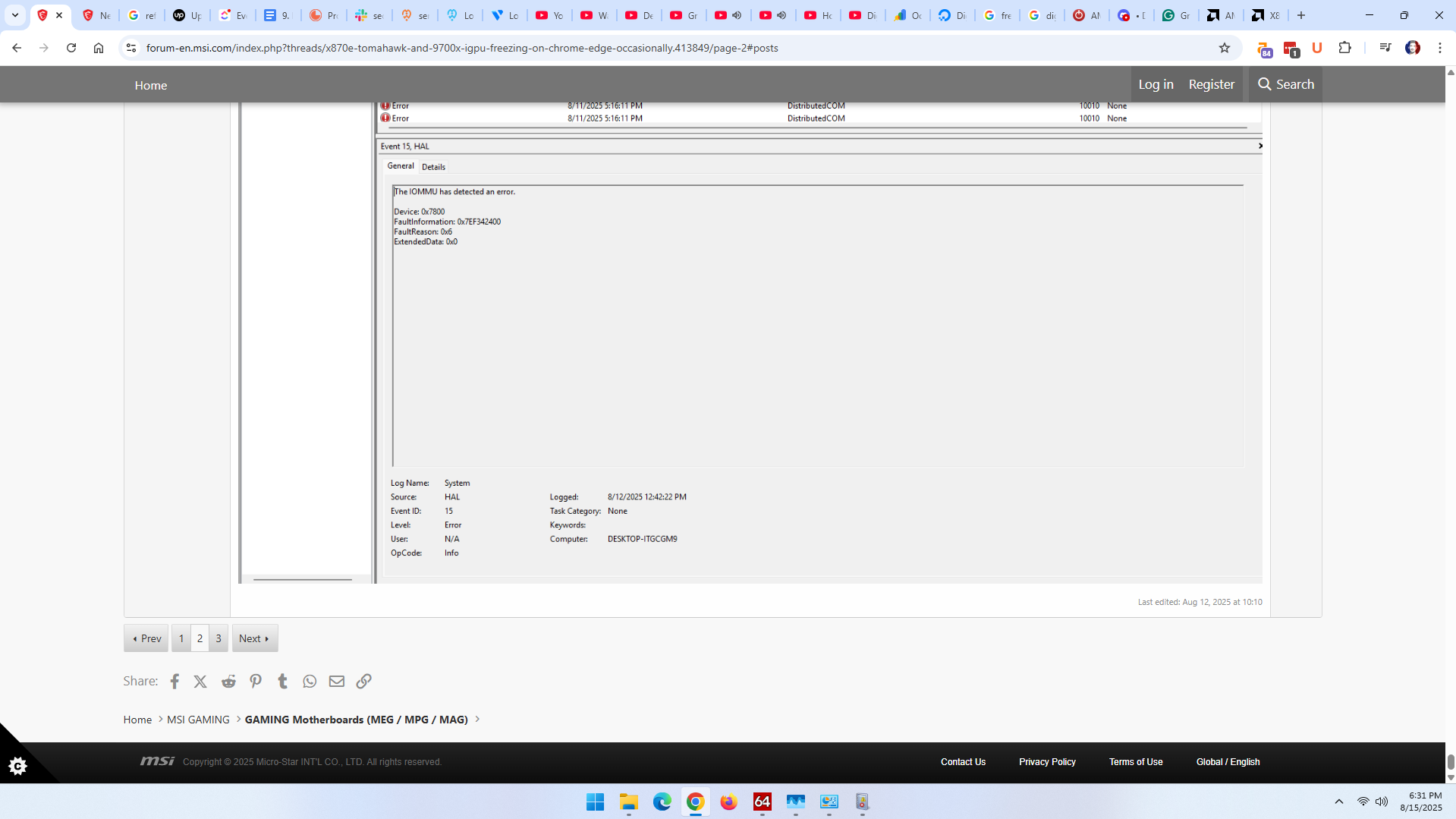This screenshot has width=1456, height=819.
Task: Share thread on Facebook
Action: pos(175,682)
